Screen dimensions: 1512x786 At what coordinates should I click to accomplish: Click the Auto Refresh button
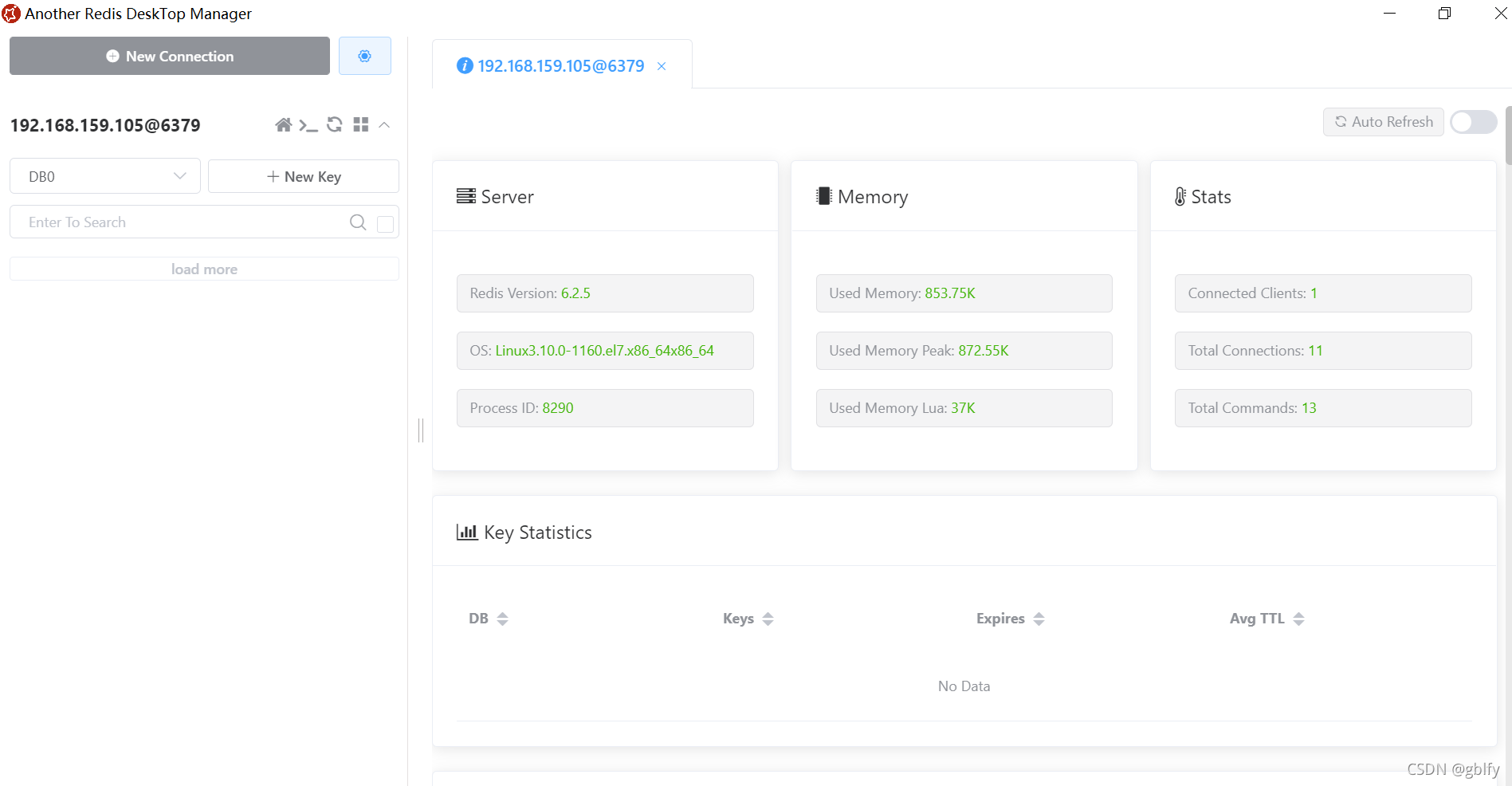point(1384,122)
